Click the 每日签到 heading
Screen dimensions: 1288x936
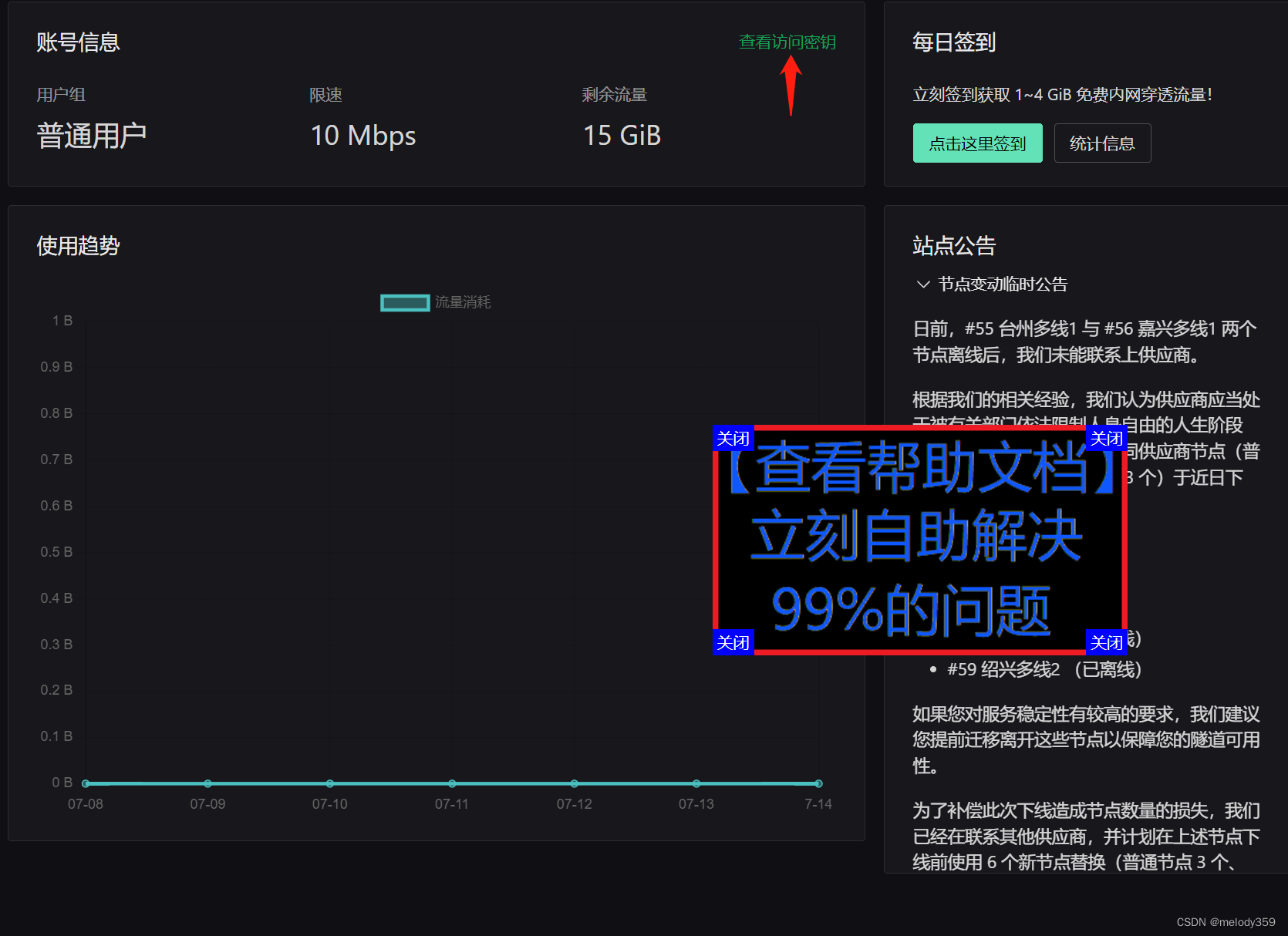click(x=954, y=42)
